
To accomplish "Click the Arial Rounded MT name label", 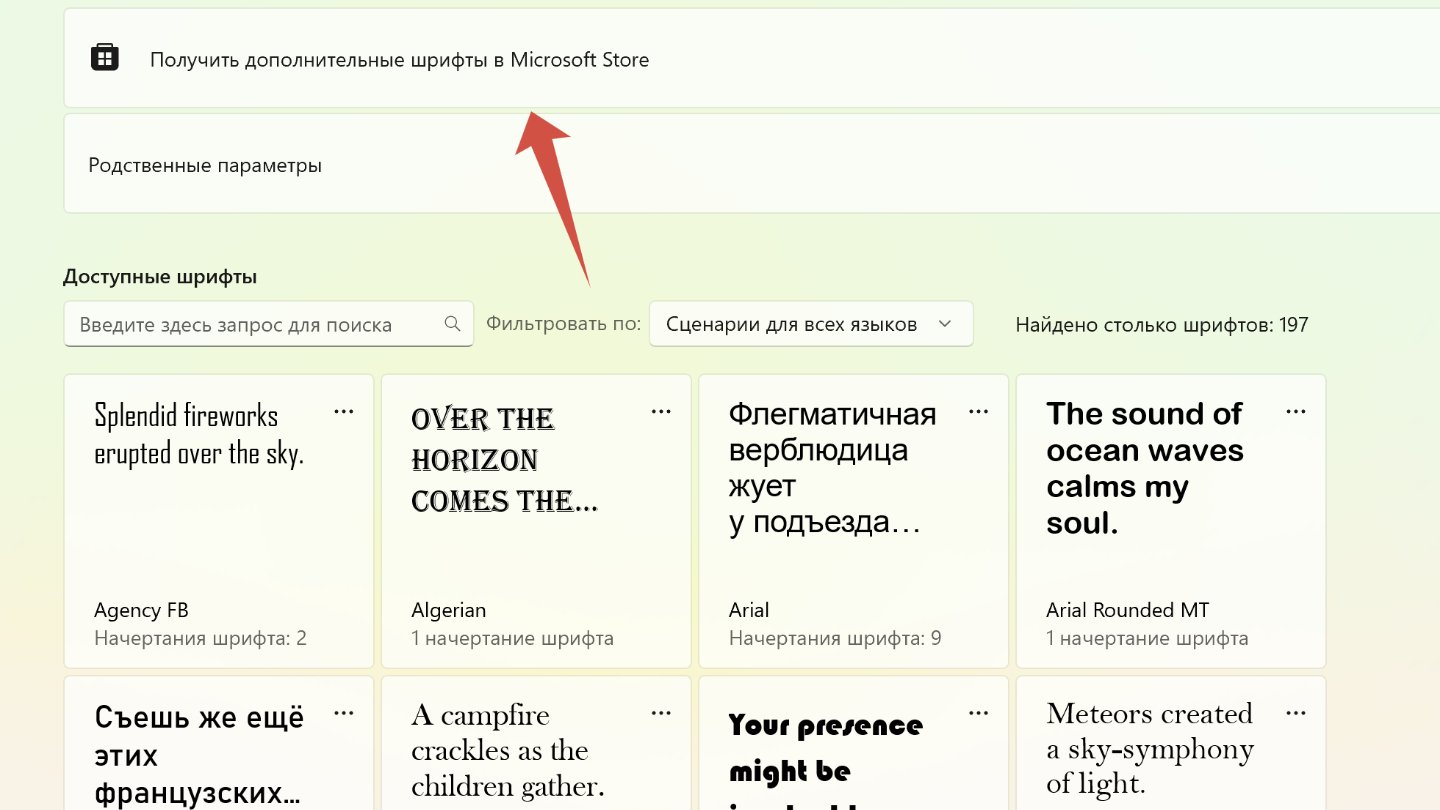I will point(1128,610).
